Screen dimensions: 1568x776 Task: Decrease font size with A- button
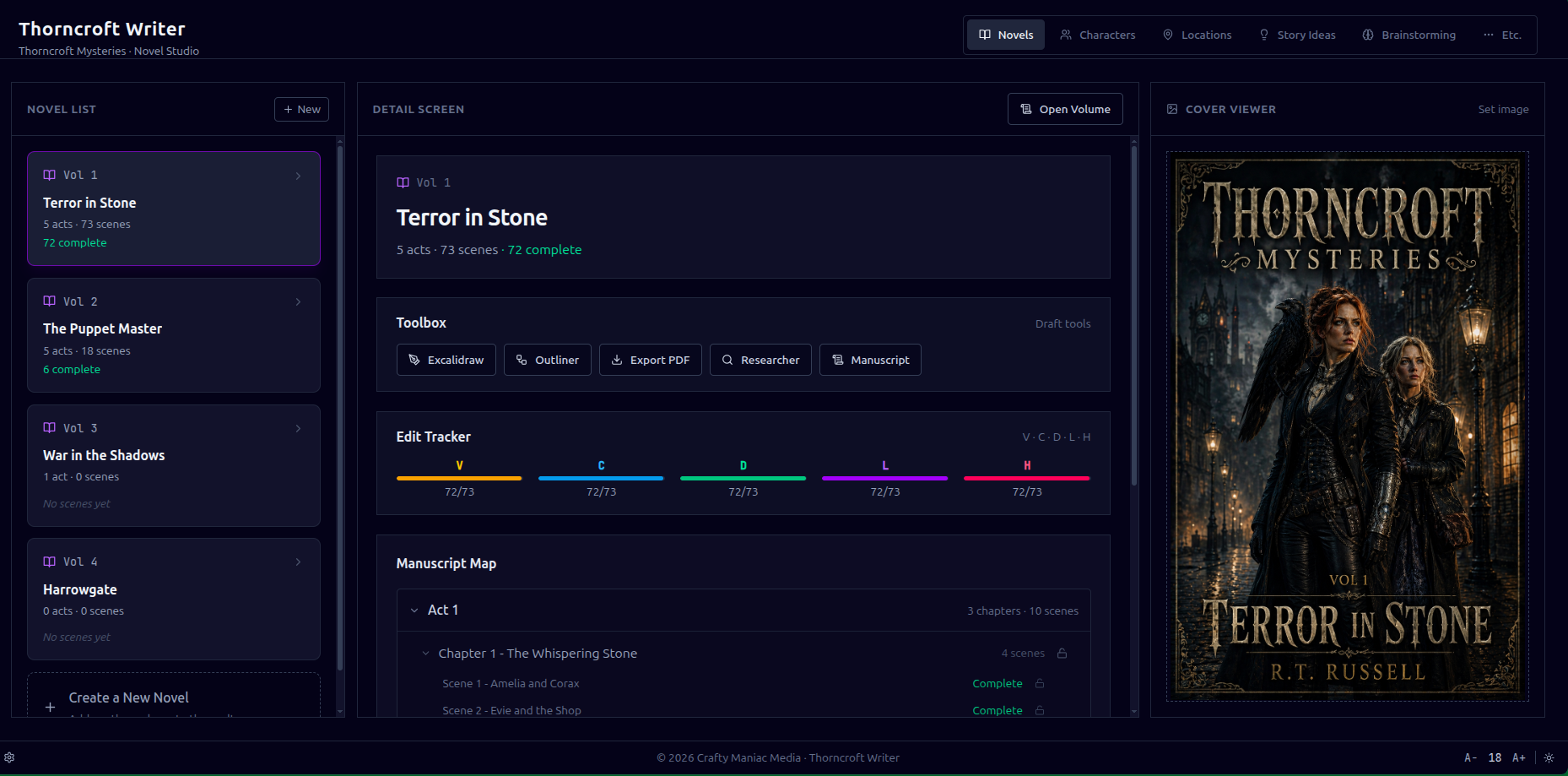click(x=1470, y=757)
